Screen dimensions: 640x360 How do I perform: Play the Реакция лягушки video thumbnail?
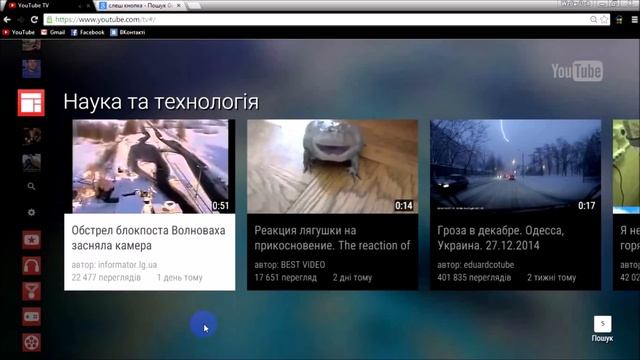coord(333,166)
